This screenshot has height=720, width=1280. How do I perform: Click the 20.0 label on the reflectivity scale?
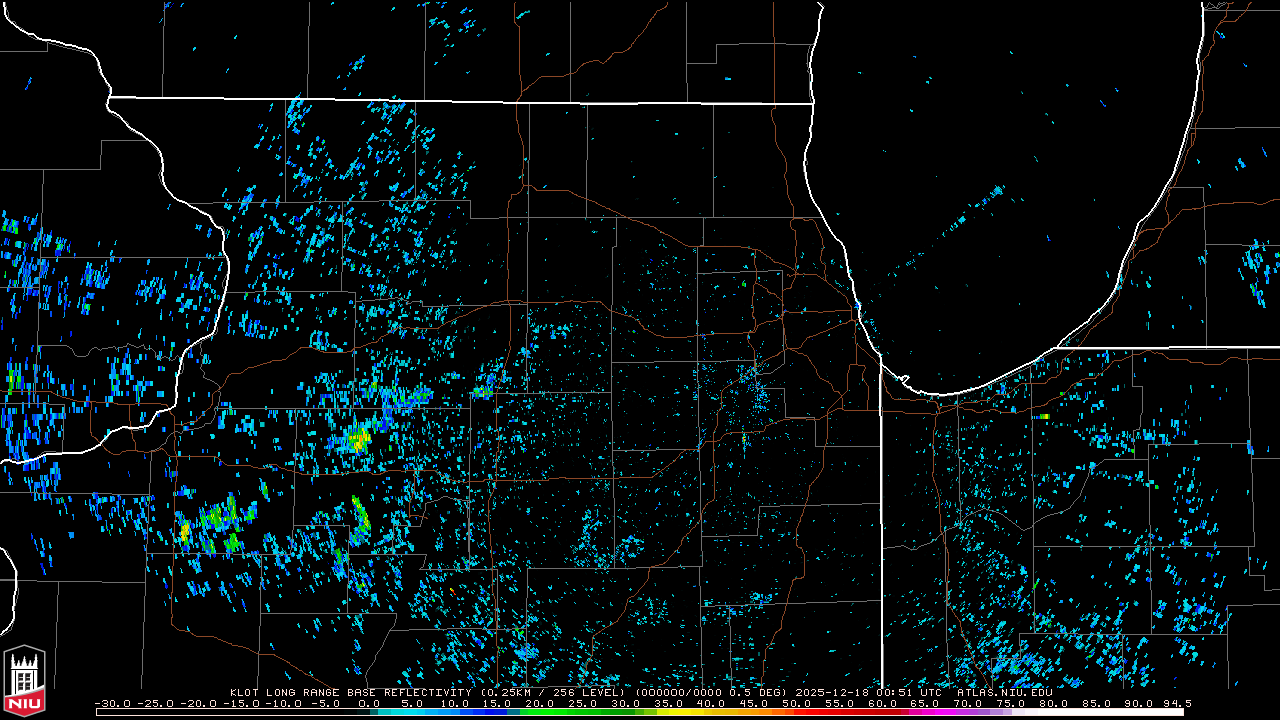coord(539,703)
